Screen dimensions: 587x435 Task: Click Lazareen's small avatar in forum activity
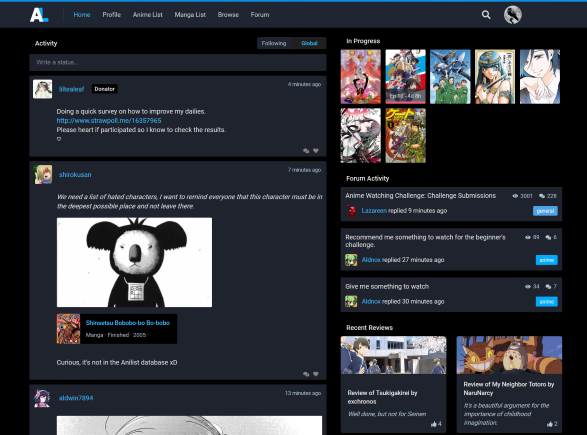click(x=351, y=211)
